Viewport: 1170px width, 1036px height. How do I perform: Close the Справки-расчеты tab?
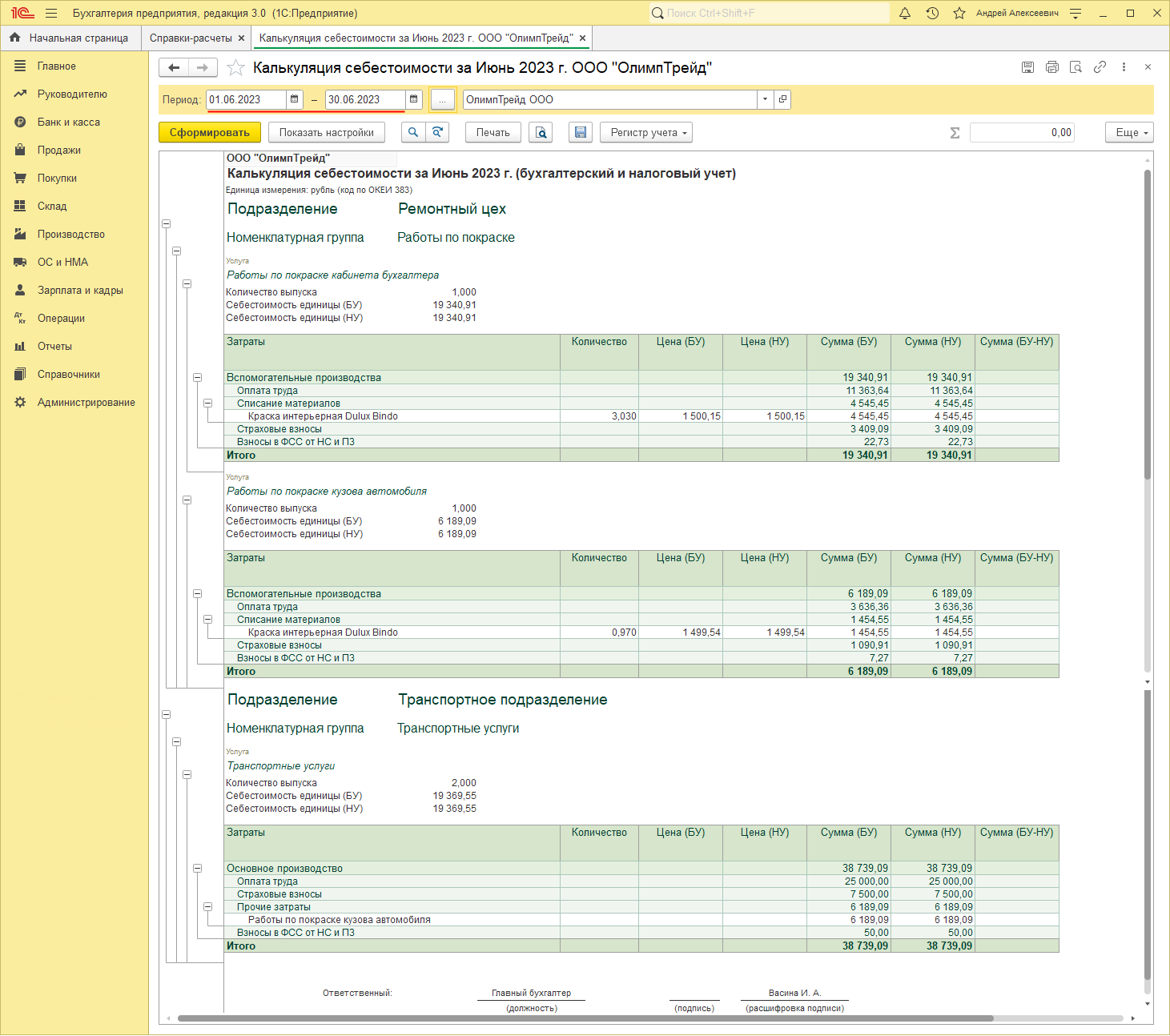[x=241, y=38]
